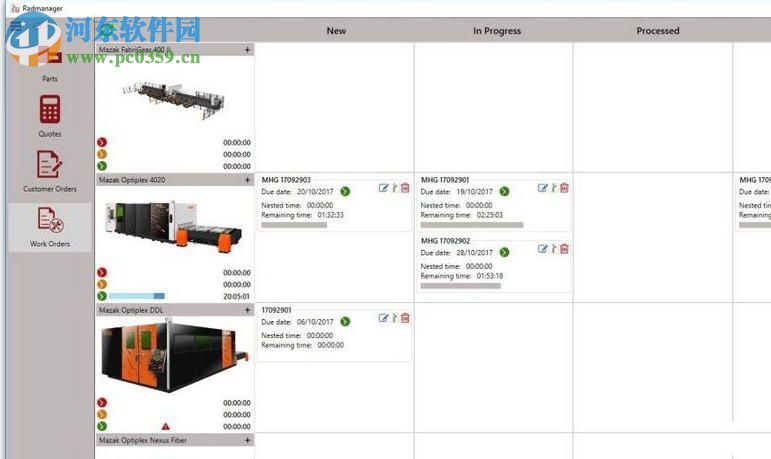Click red warning triangle under Optiplex DDL

pos(166,427)
